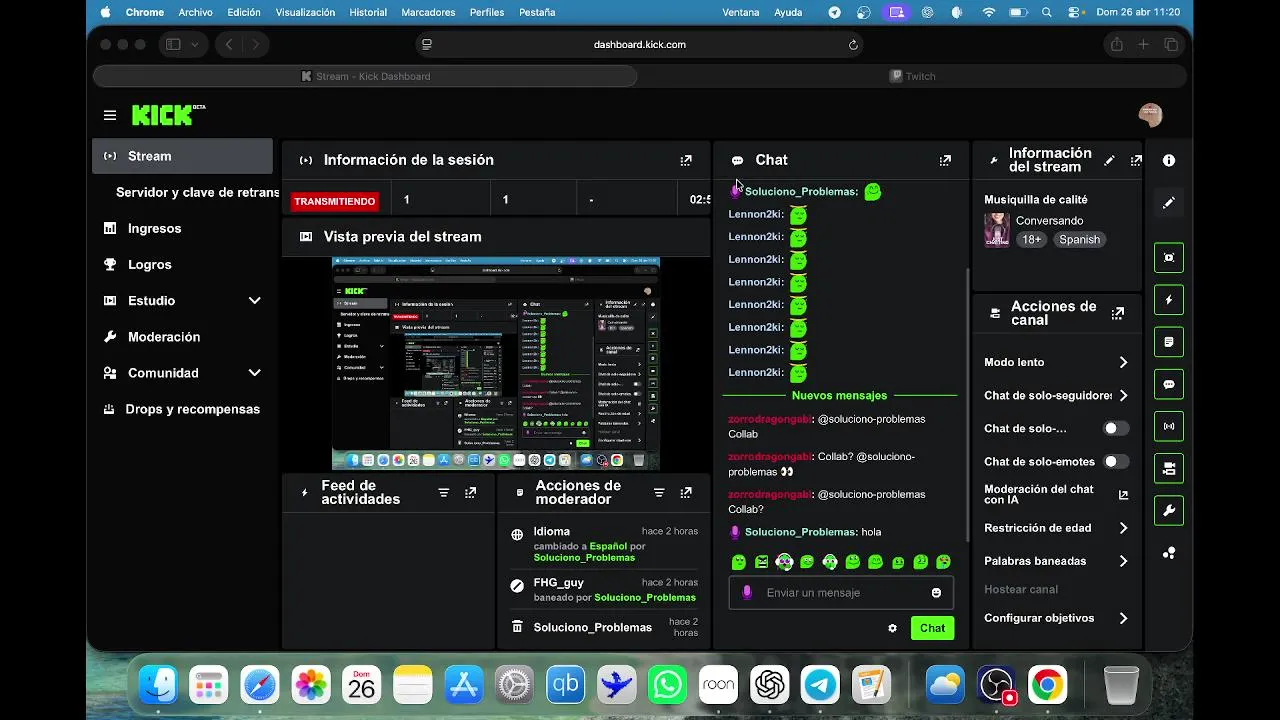The width and height of the screenshot is (1280, 720).
Task: Toggle the Chat de solo-... switch
Action: coord(1115,428)
